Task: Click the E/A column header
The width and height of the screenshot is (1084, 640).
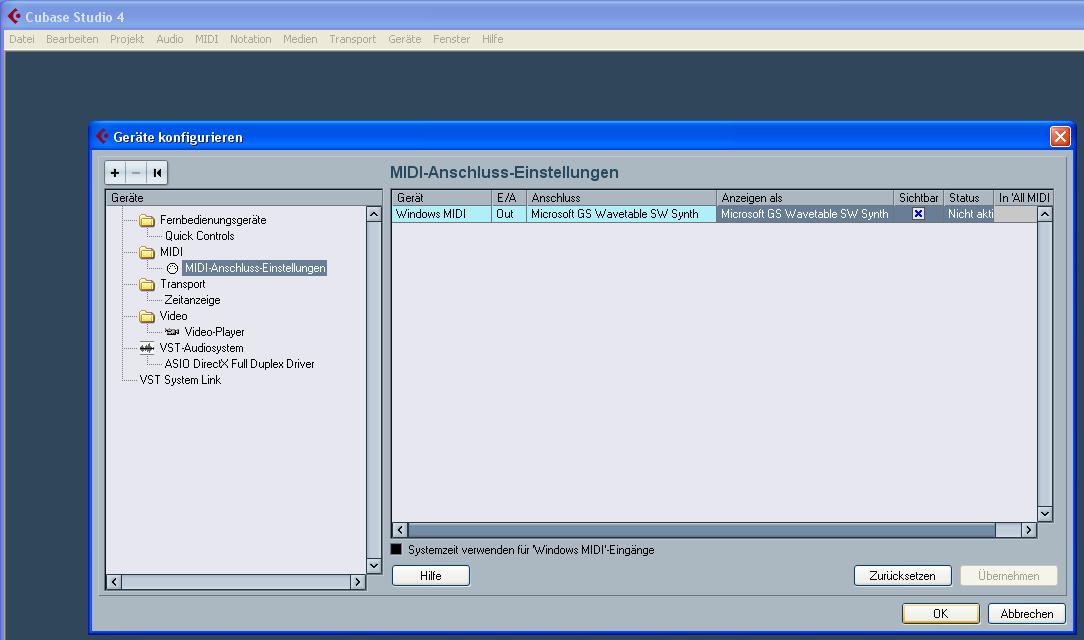Action: (509, 198)
